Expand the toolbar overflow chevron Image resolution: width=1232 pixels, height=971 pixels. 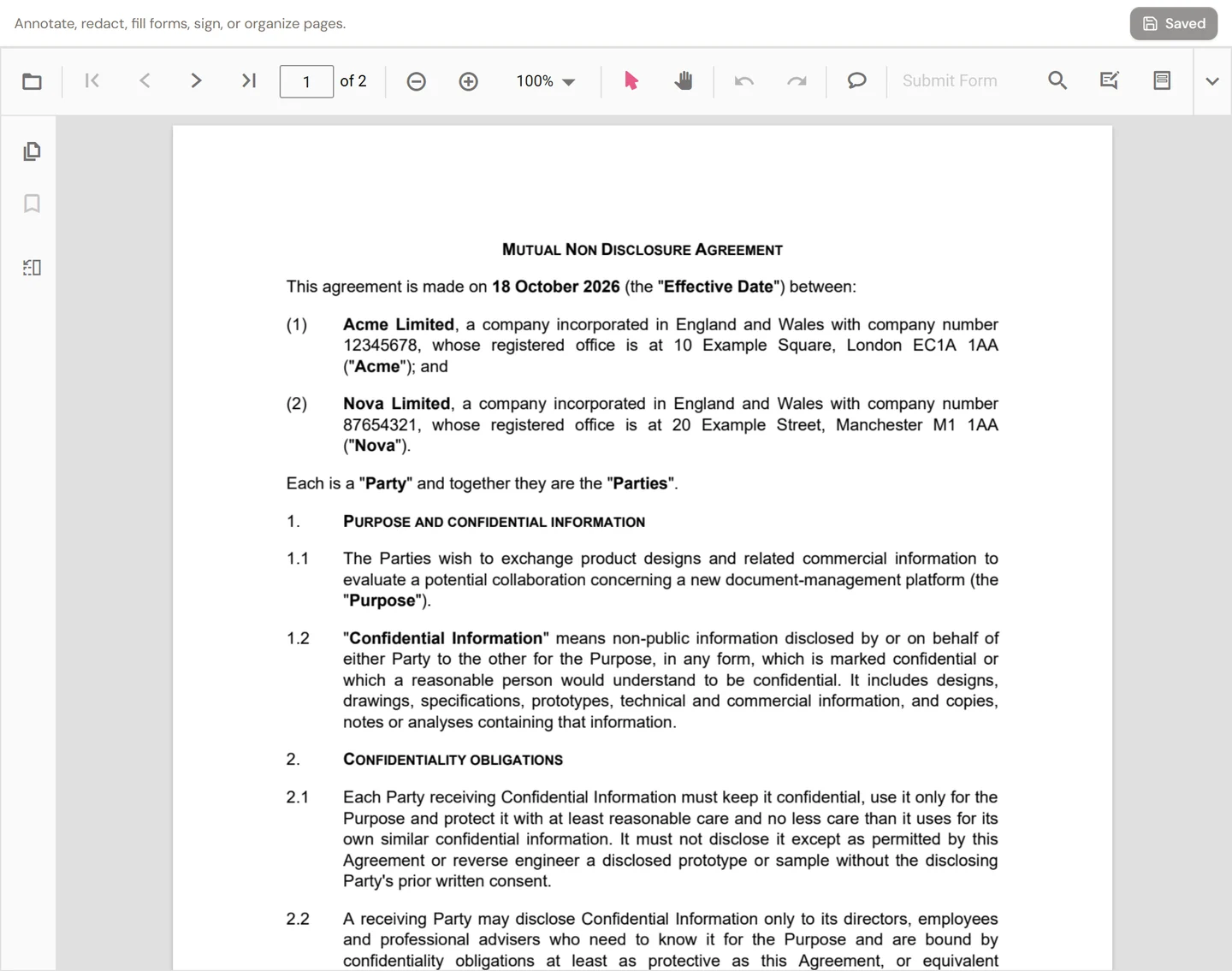coord(1212,81)
